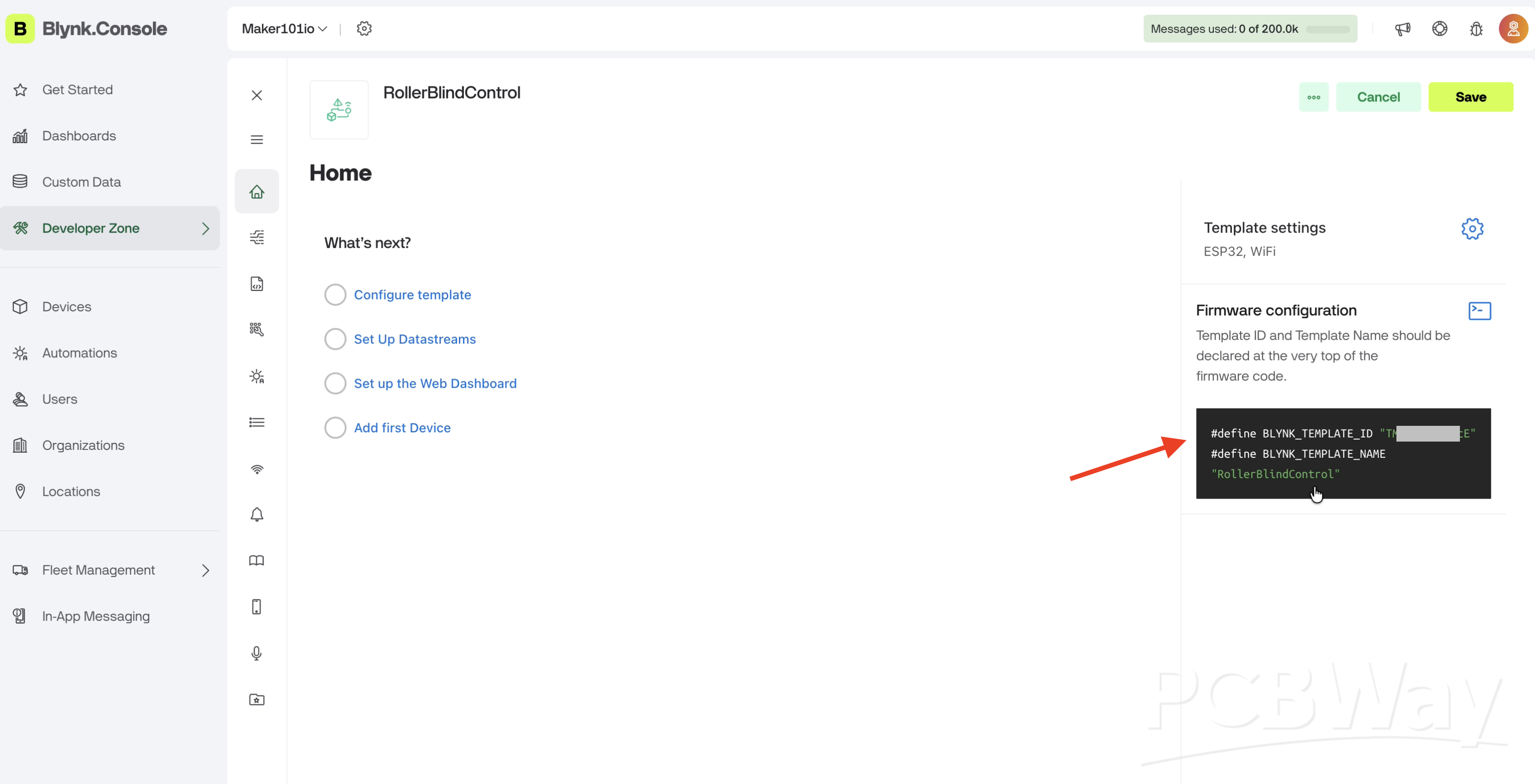Screen dimensions: 1535x784
Task: Expand the Developer Zone chevron
Action: coord(206,228)
